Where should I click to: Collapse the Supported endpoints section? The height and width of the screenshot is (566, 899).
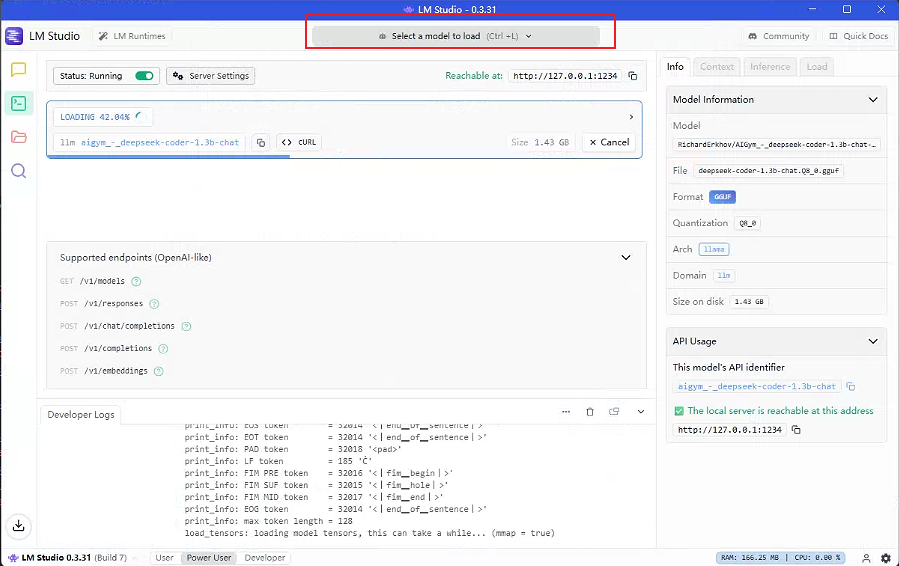pyautogui.click(x=626, y=257)
